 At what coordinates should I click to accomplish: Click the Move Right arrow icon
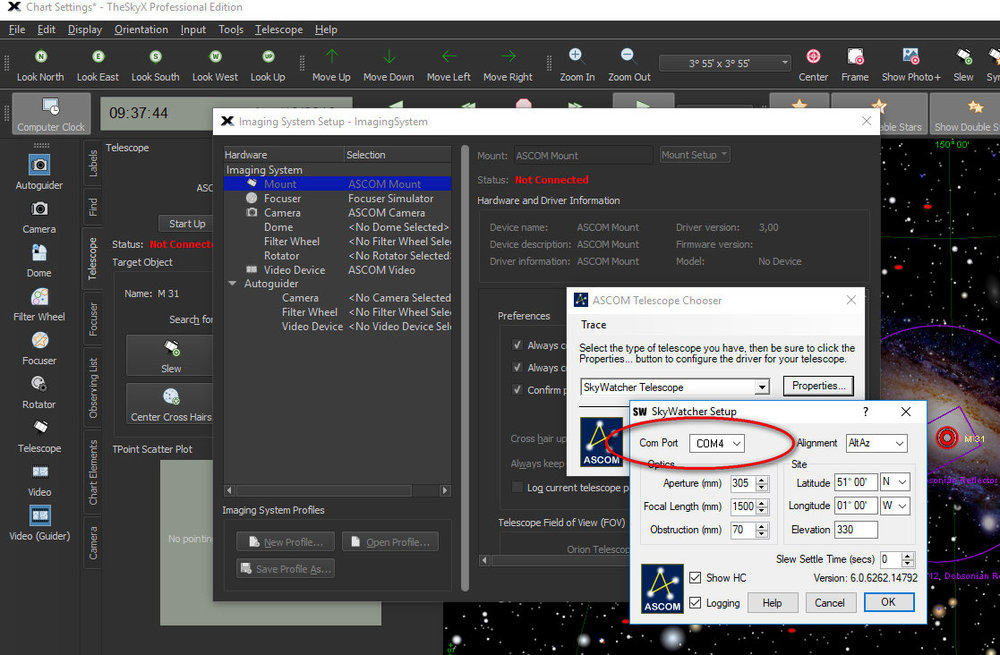pos(508,57)
